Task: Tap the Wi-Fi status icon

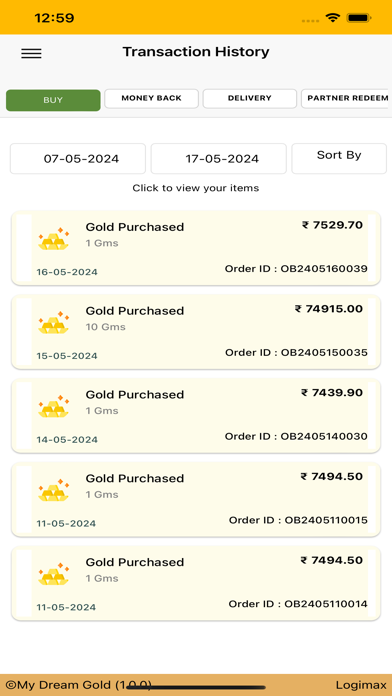Action: click(332, 18)
